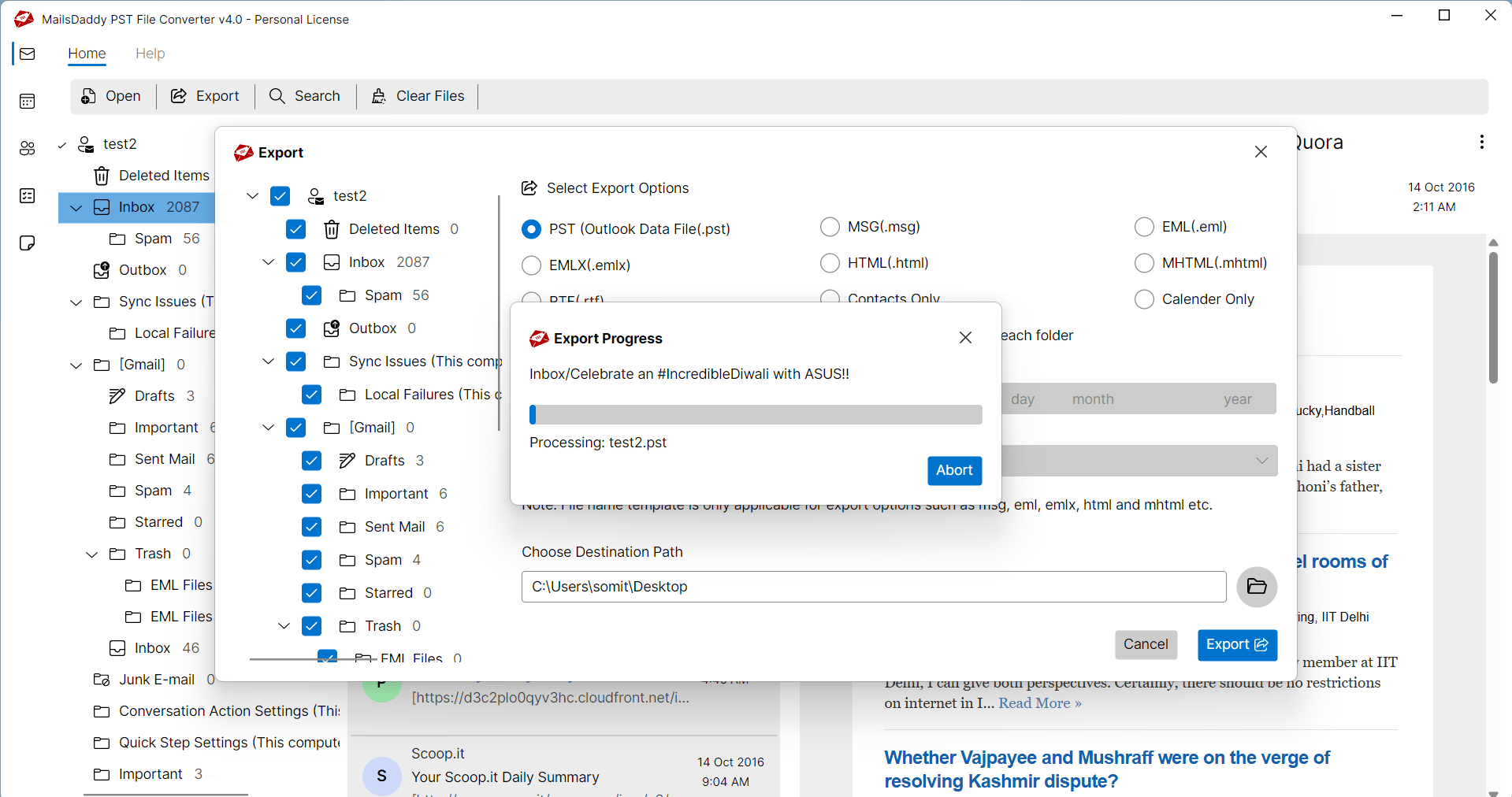Select PST (Outlook Data File) radio option

(x=531, y=229)
